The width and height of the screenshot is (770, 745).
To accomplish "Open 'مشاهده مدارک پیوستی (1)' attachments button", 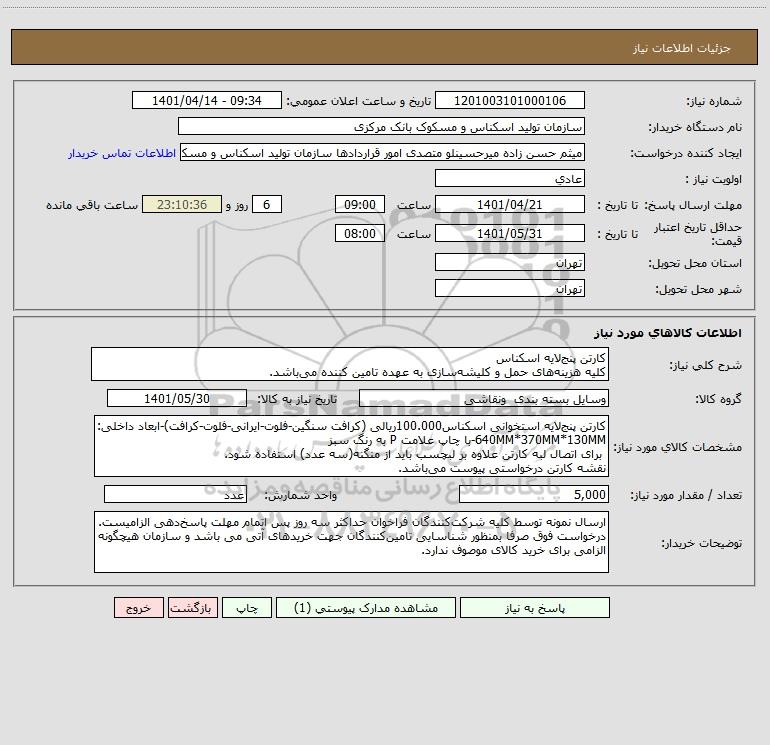I will pyautogui.click(x=366, y=608).
